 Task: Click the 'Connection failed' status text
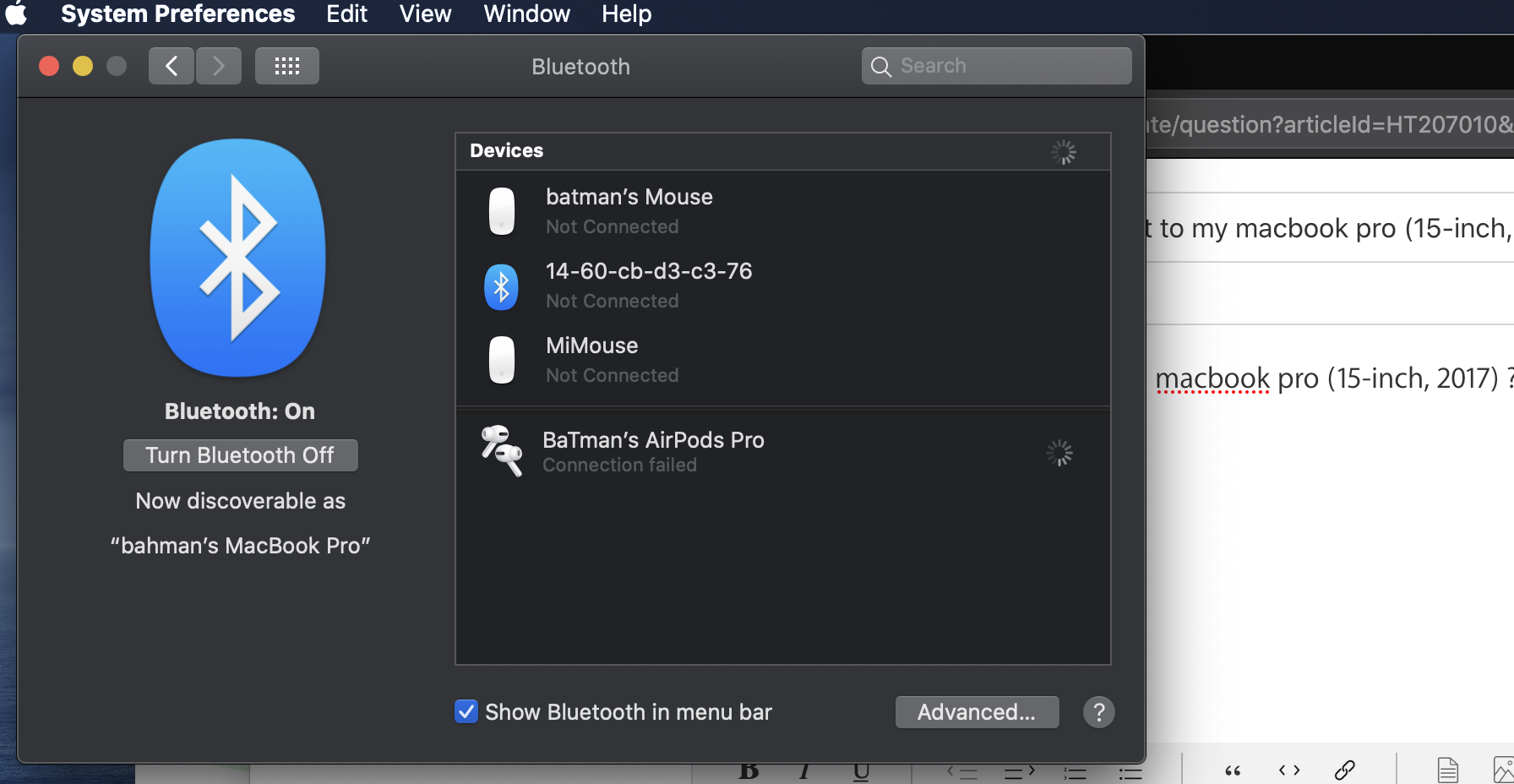click(x=620, y=465)
